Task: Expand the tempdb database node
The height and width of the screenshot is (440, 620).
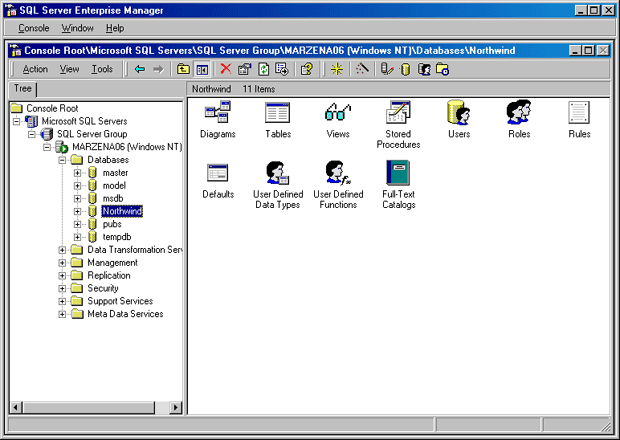Action: tap(78, 237)
